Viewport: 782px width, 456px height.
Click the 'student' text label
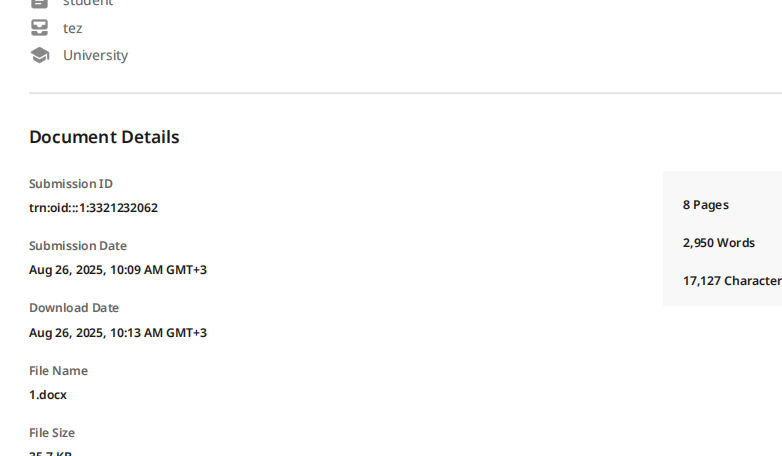pyautogui.click(x=88, y=3)
